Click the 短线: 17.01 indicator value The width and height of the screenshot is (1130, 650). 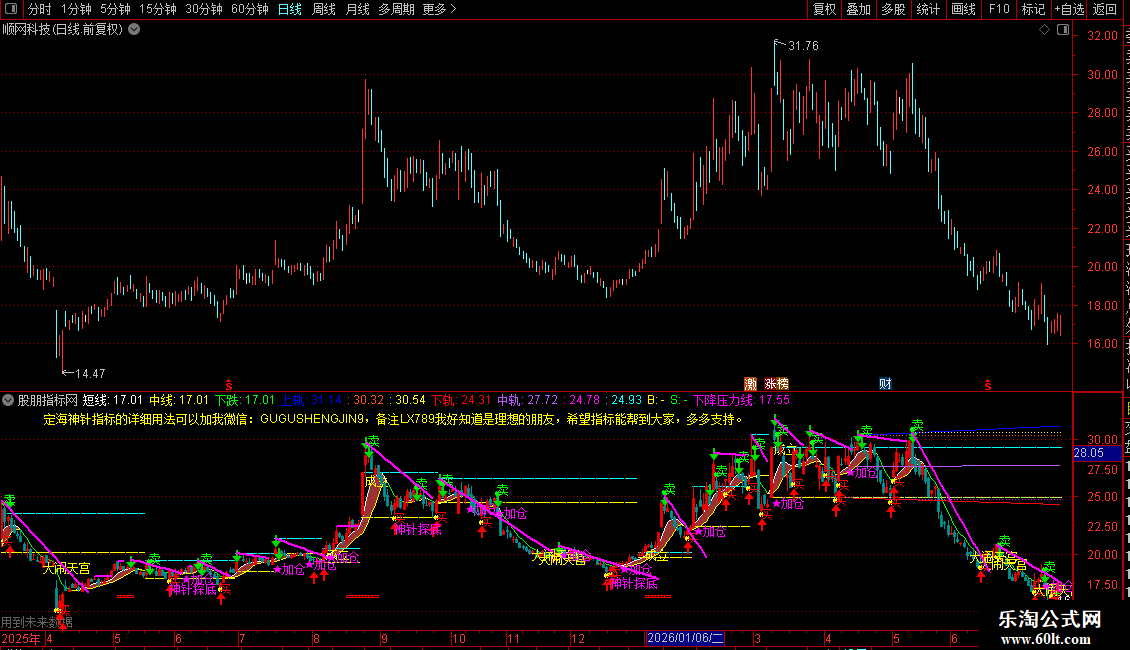tap(112, 400)
